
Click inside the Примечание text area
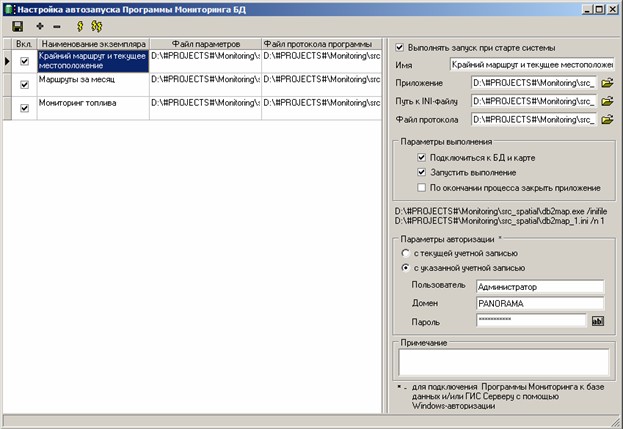(x=502, y=360)
